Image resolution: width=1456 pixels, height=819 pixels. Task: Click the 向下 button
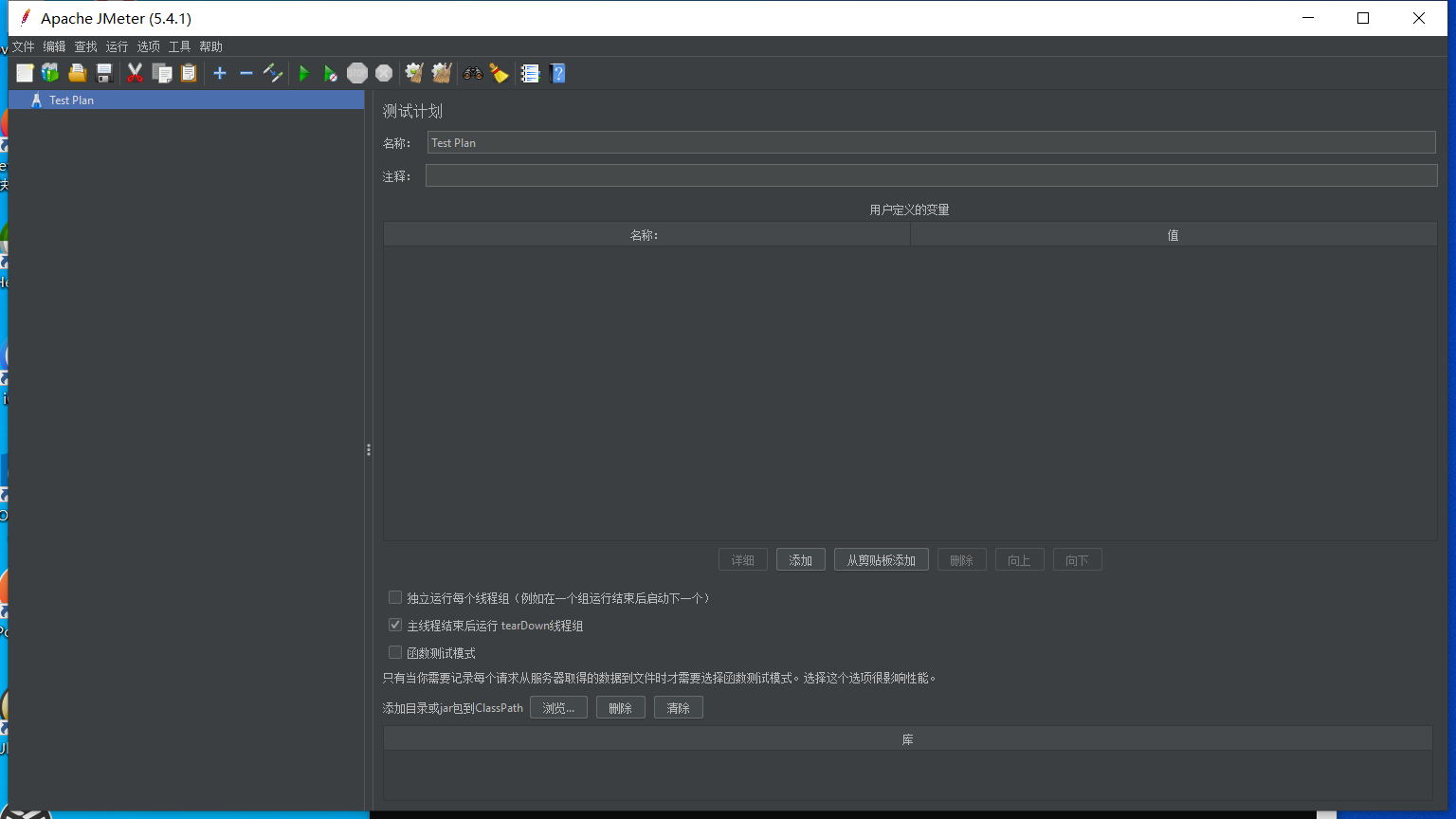pyautogui.click(x=1078, y=559)
